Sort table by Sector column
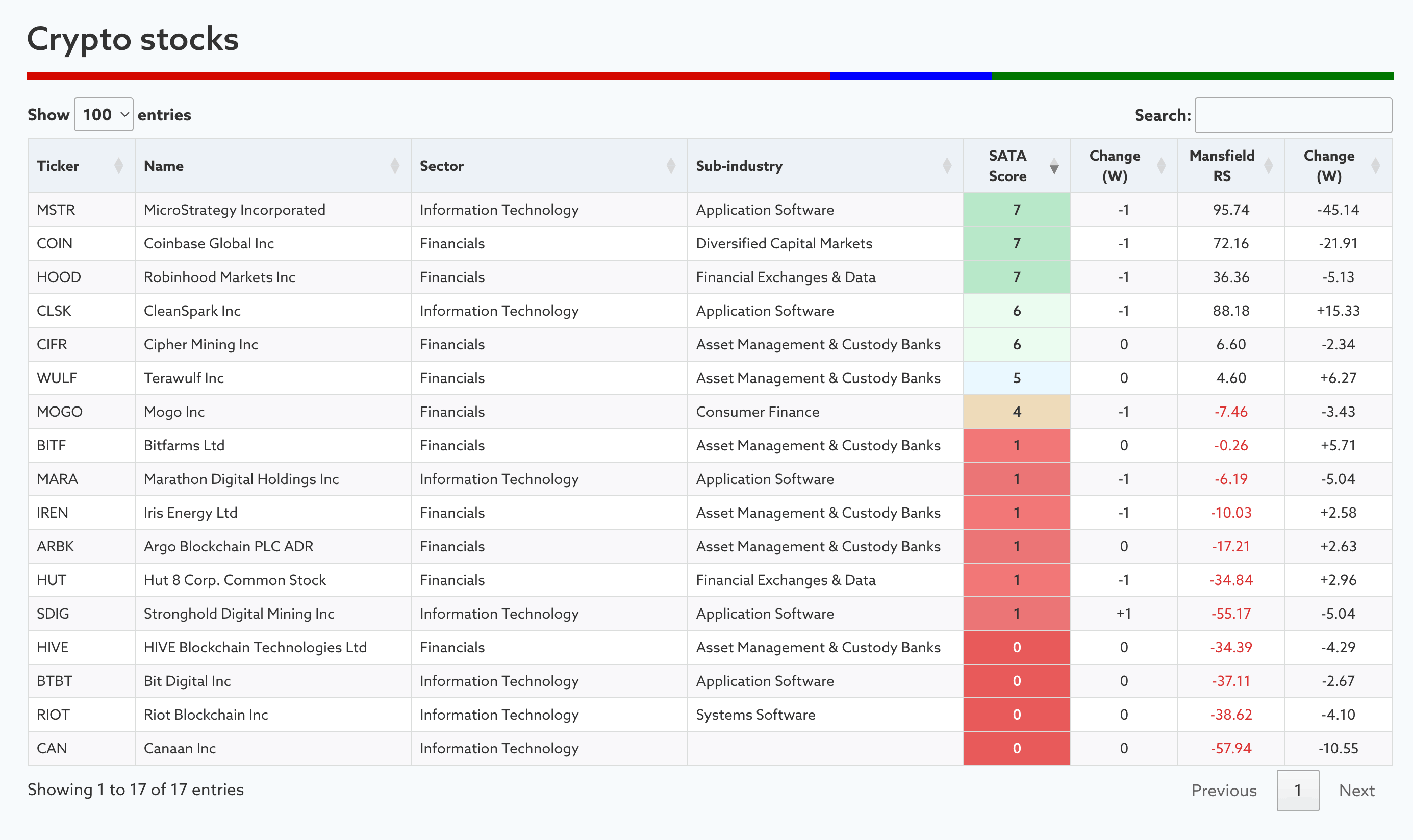Viewport: 1413px width, 840px height. pyautogui.click(x=548, y=166)
